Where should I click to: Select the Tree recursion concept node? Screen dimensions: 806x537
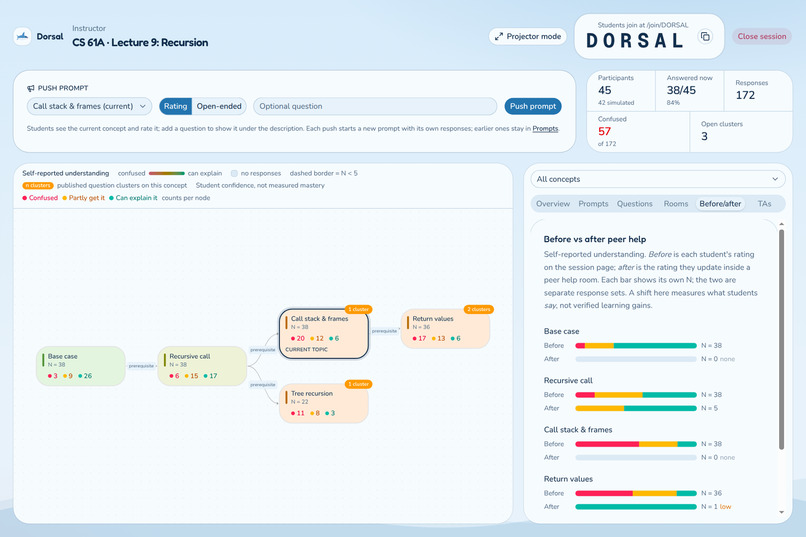coord(324,403)
